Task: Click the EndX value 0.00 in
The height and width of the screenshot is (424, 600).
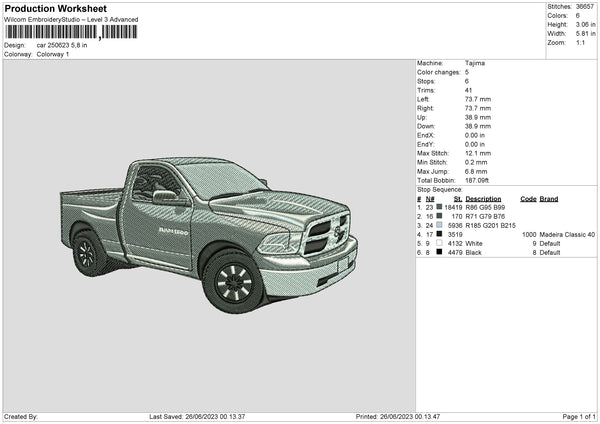Action: (x=475, y=135)
